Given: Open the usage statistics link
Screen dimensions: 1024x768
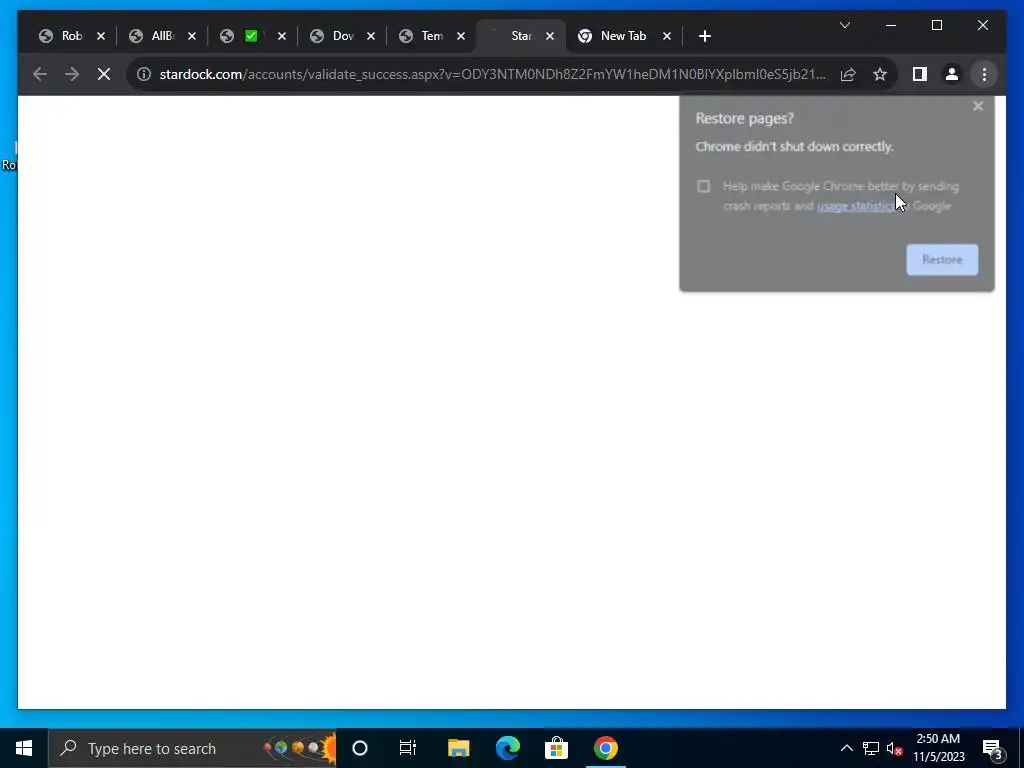Looking at the screenshot, I should coord(856,206).
